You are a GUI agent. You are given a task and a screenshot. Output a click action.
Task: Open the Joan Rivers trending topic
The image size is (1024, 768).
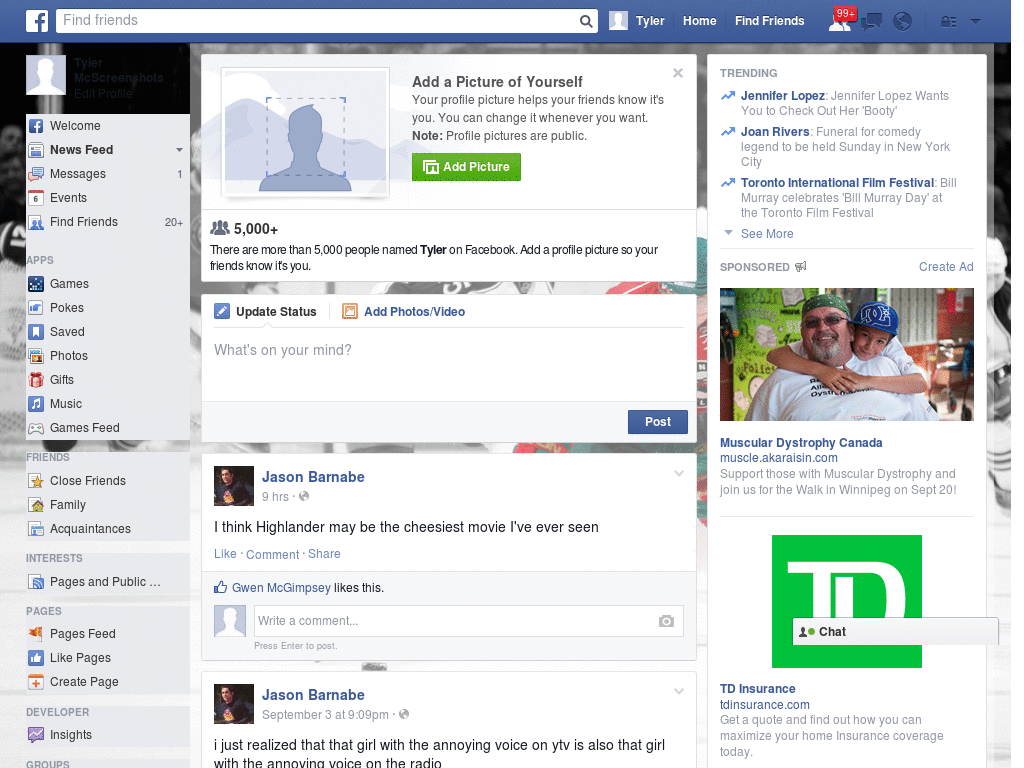pyautogui.click(x=775, y=132)
